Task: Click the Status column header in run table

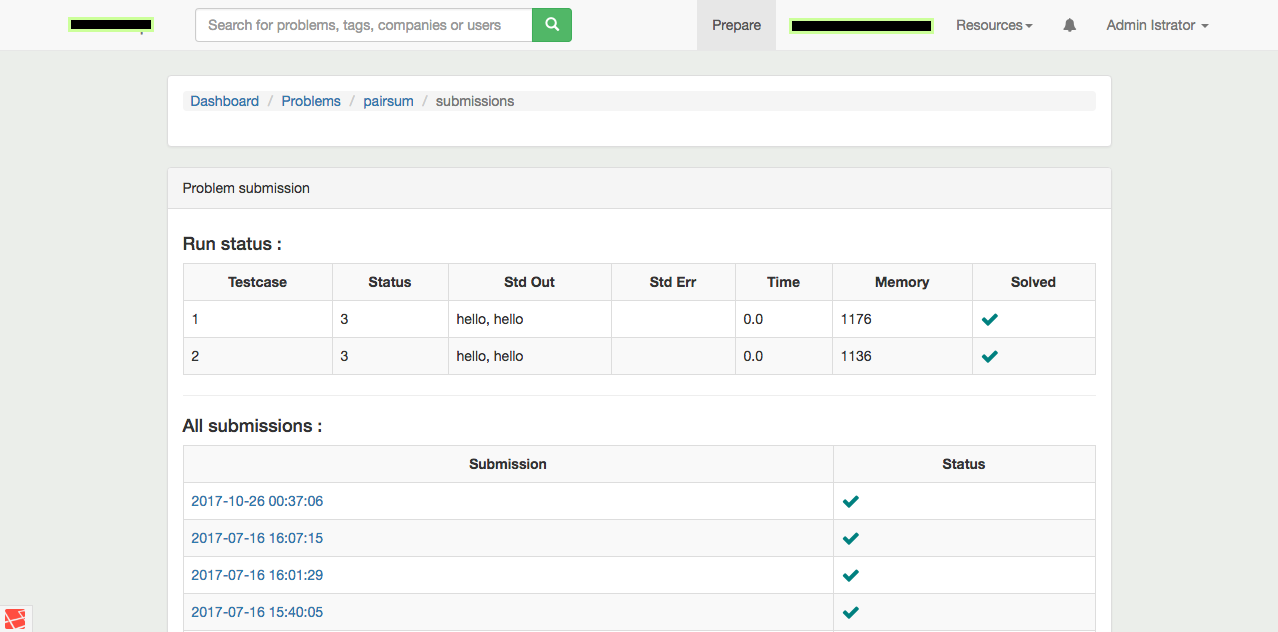Action: click(x=390, y=282)
